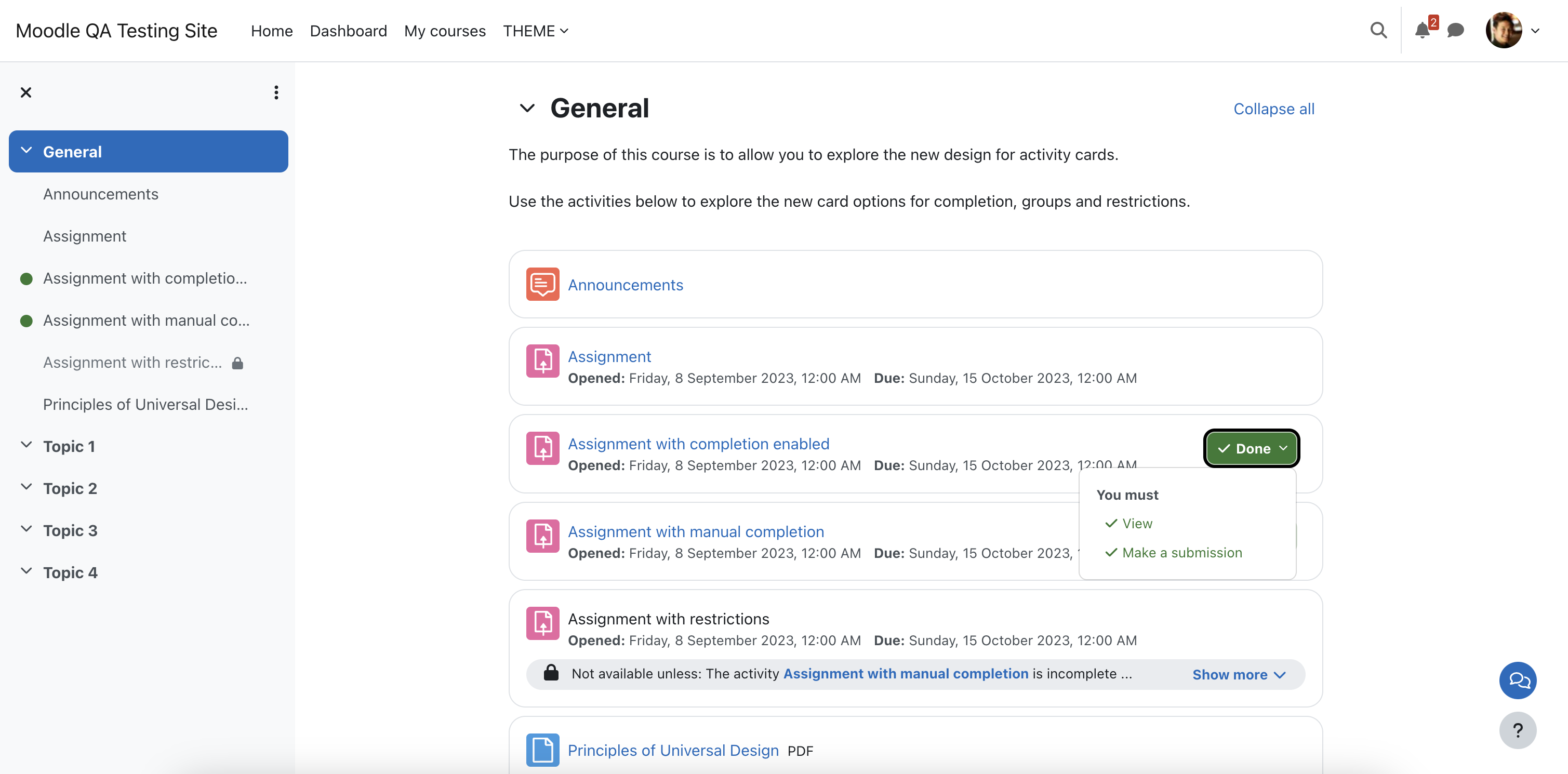The height and width of the screenshot is (774, 1568).
Task: Open Topic 1 section link
Action: coord(69,447)
